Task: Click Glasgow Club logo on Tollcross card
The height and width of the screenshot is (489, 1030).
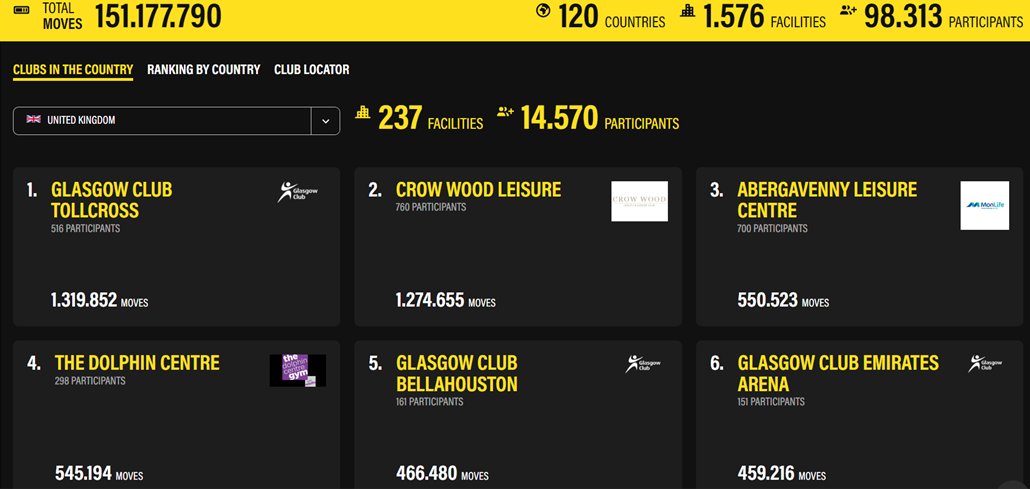Action: pyautogui.click(x=298, y=191)
